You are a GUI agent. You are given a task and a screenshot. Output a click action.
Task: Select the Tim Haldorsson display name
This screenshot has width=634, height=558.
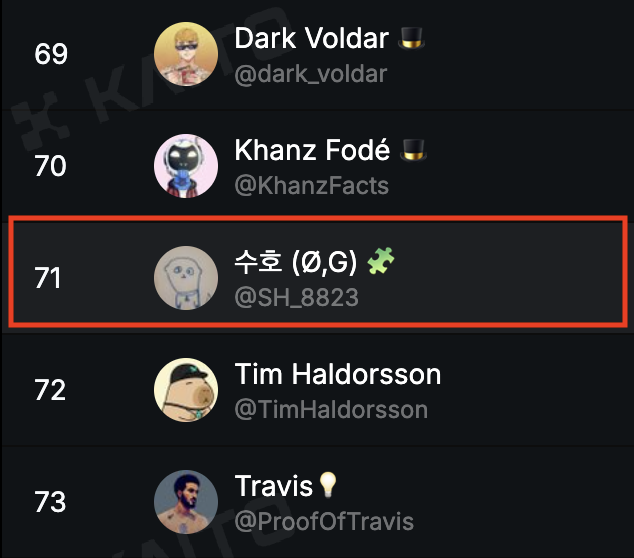click(338, 374)
